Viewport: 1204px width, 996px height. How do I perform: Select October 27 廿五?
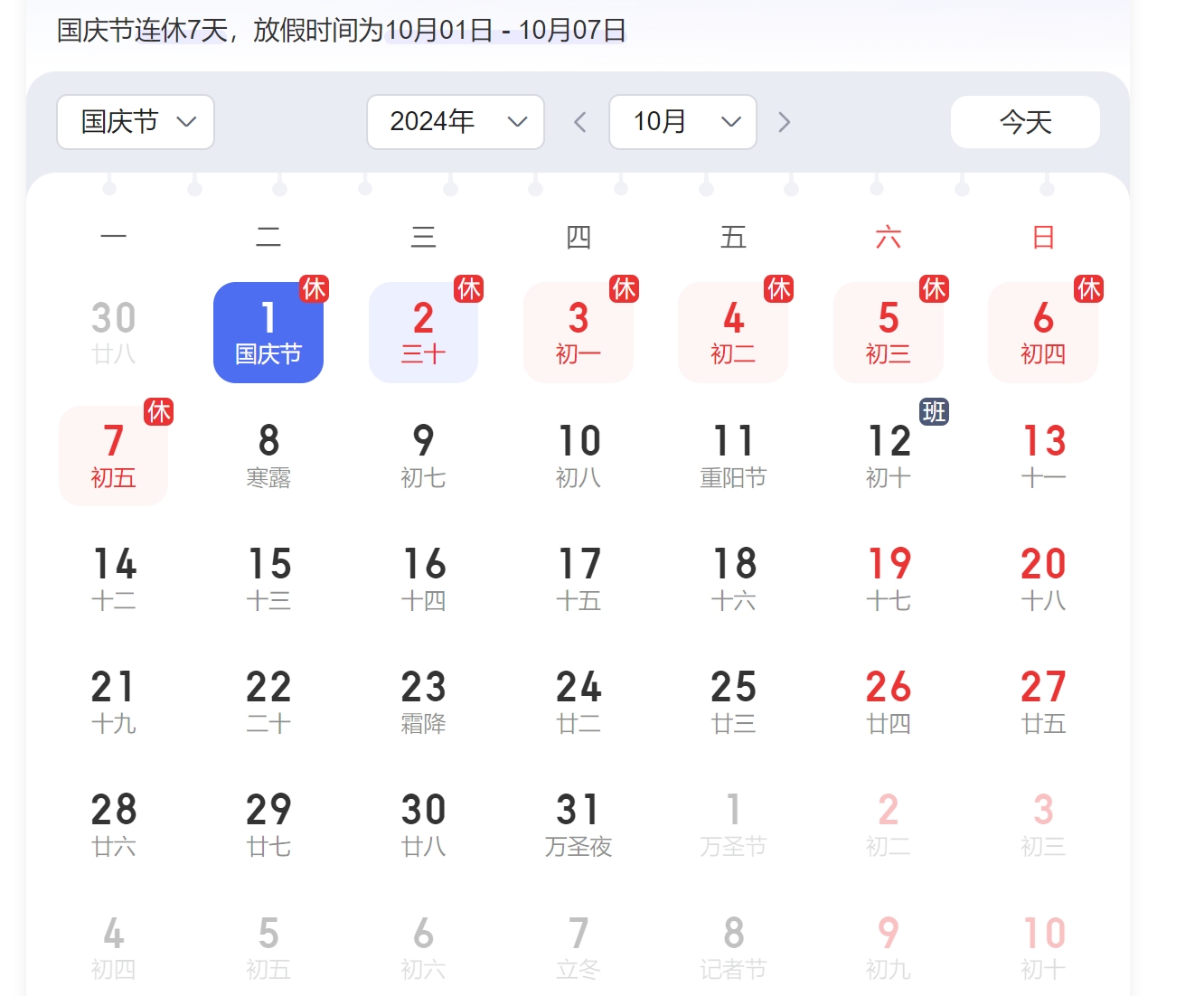coord(1043,701)
